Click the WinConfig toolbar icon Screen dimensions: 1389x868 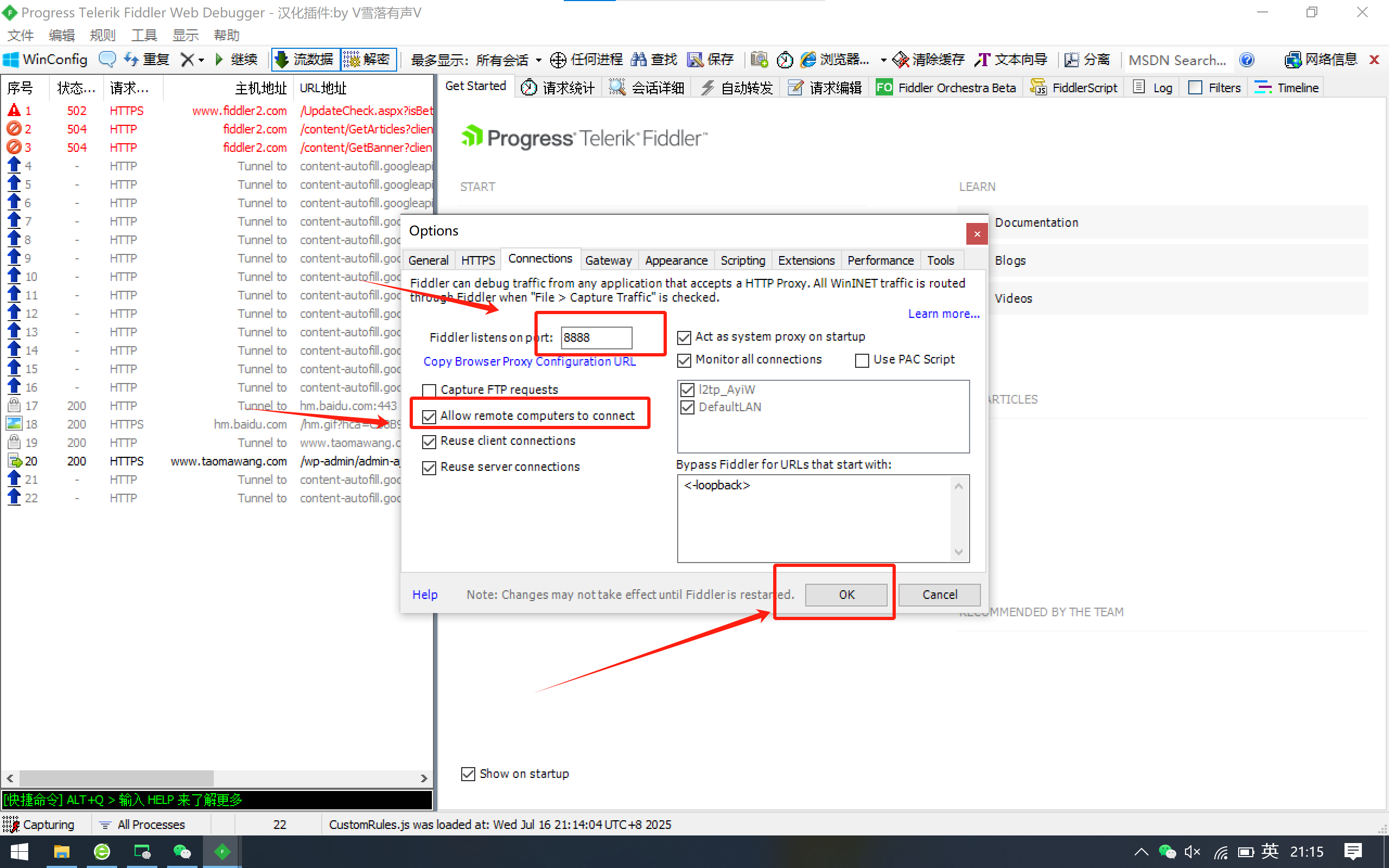11,60
